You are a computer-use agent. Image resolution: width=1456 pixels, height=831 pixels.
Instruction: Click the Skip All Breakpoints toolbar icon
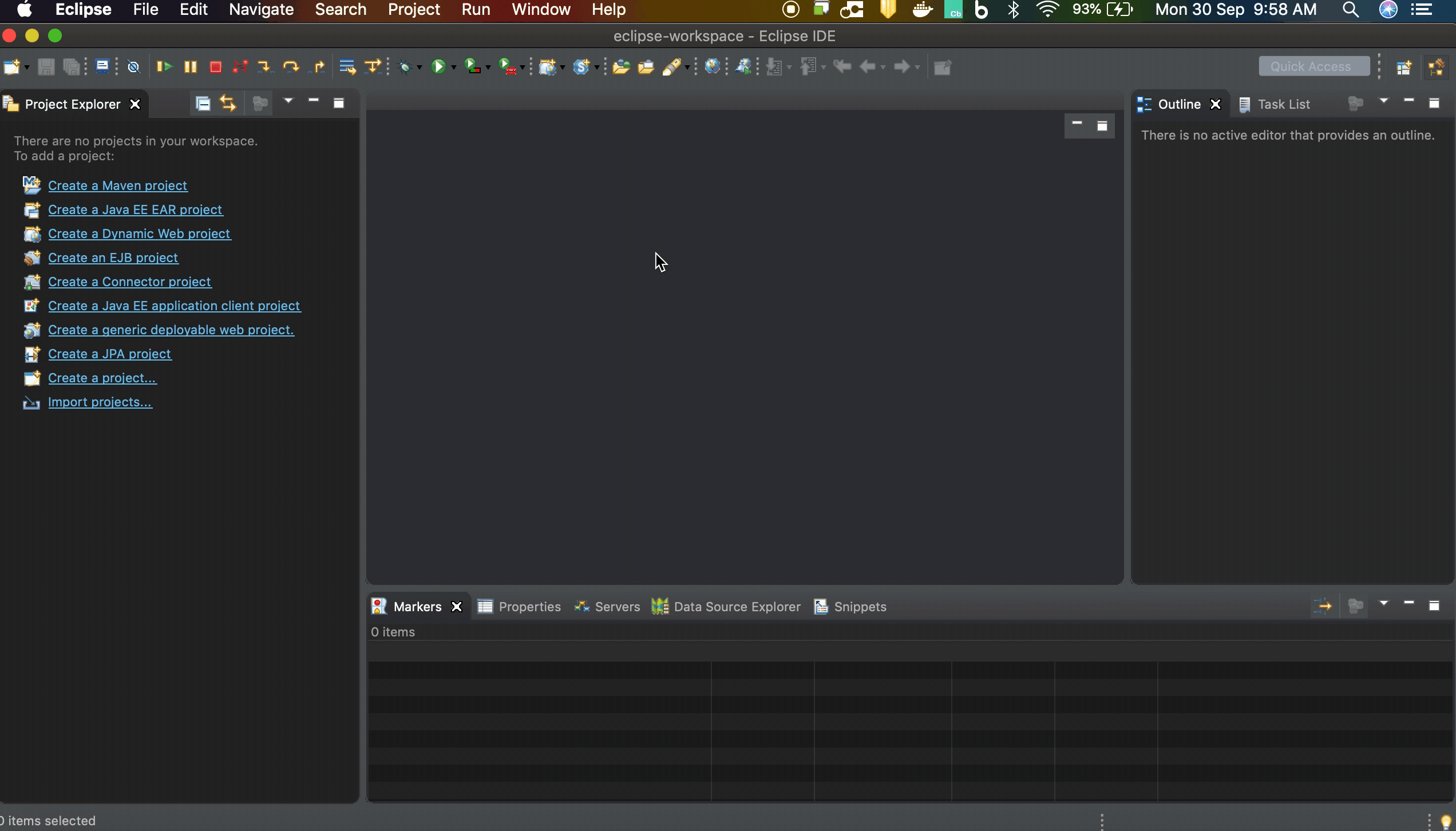click(133, 66)
